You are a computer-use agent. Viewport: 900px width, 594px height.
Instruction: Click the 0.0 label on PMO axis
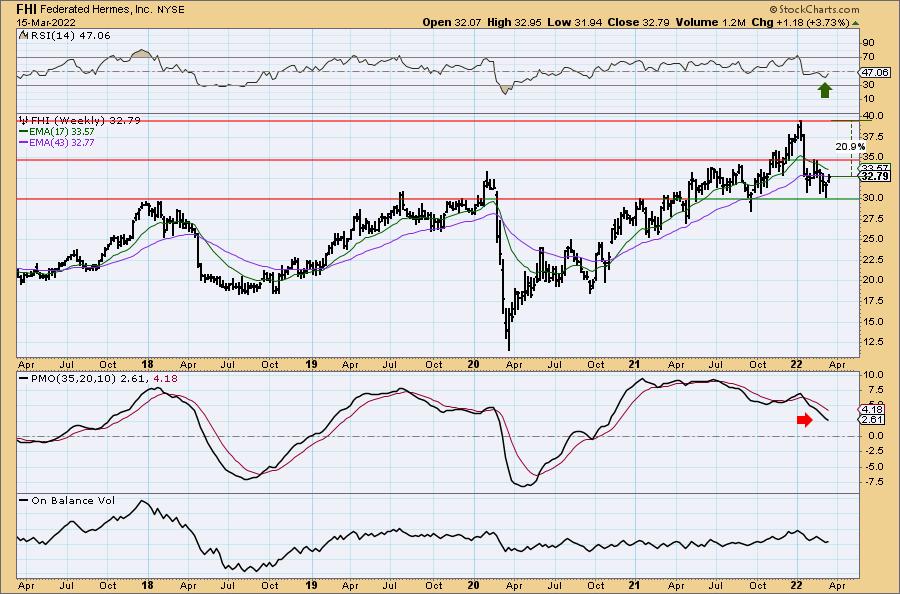(875, 436)
